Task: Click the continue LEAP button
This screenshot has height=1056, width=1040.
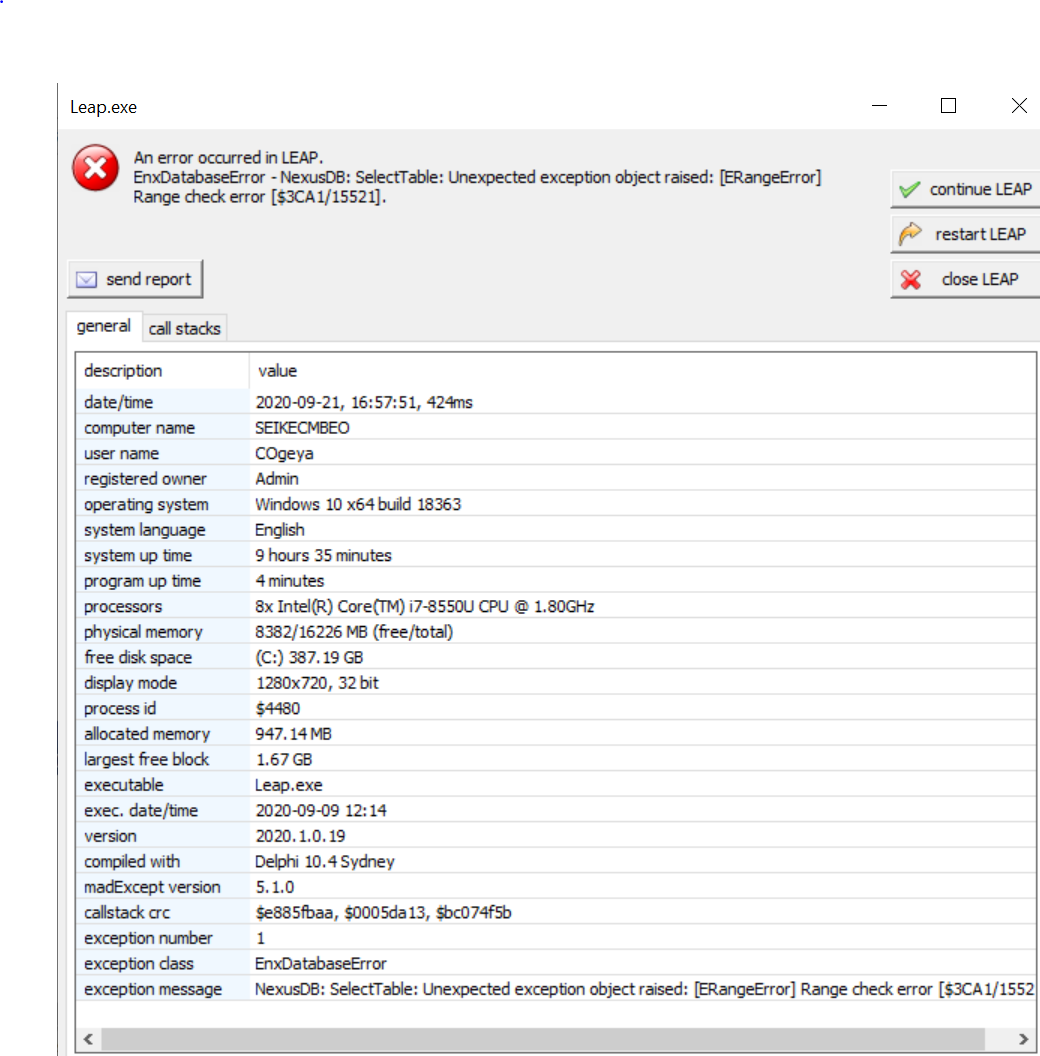Action: tap(965, 189)
